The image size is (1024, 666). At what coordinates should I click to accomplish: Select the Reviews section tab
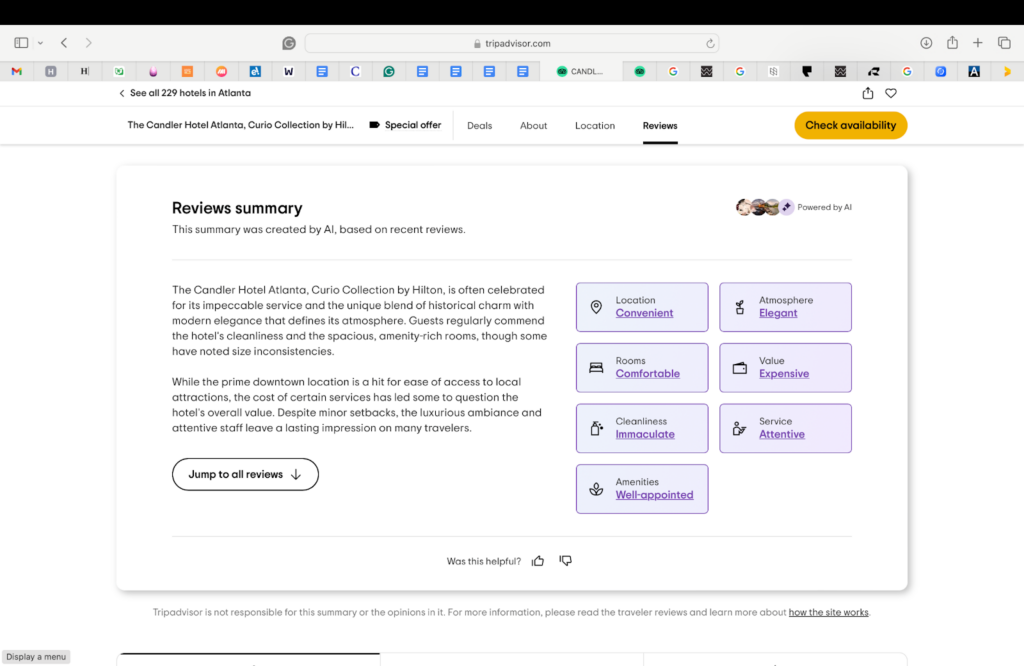pyautogui.click(x=660, y=125)
